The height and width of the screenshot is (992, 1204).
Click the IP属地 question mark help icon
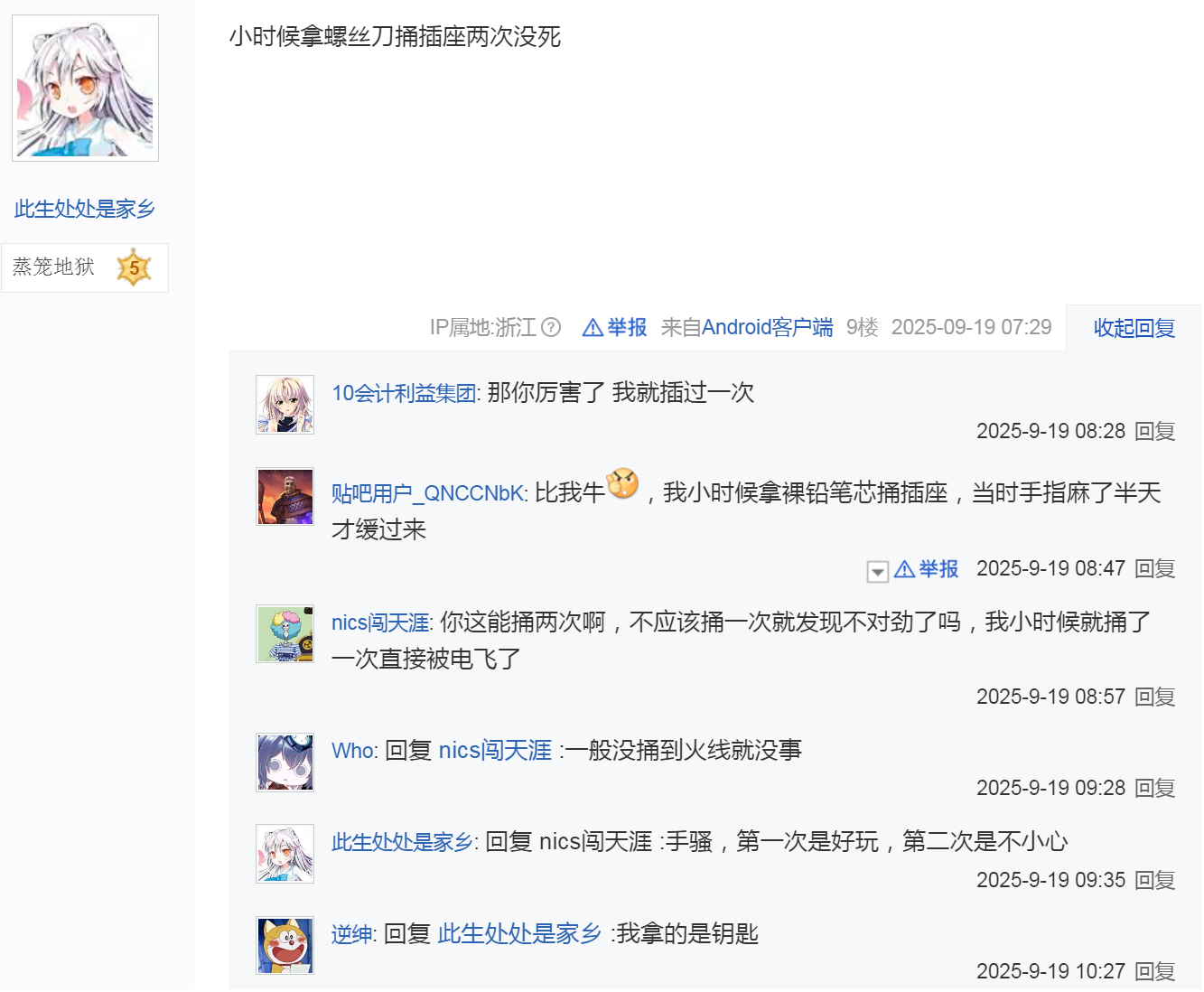551,327
